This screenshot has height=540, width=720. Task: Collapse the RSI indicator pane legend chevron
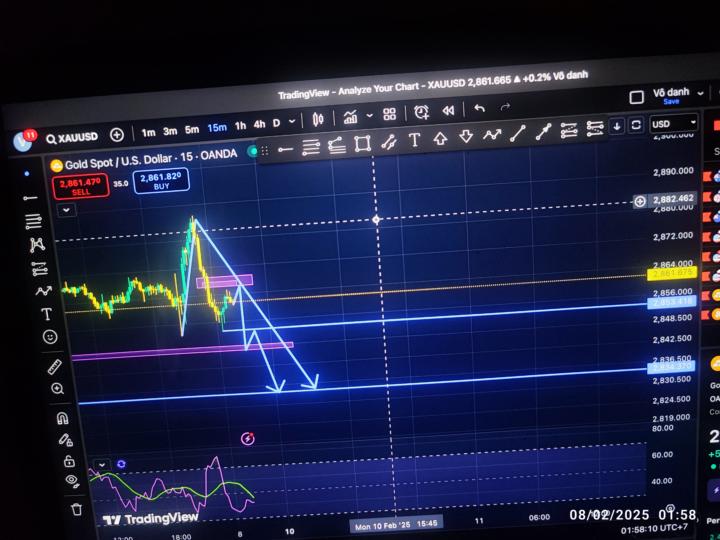click(x=101, y=465)
